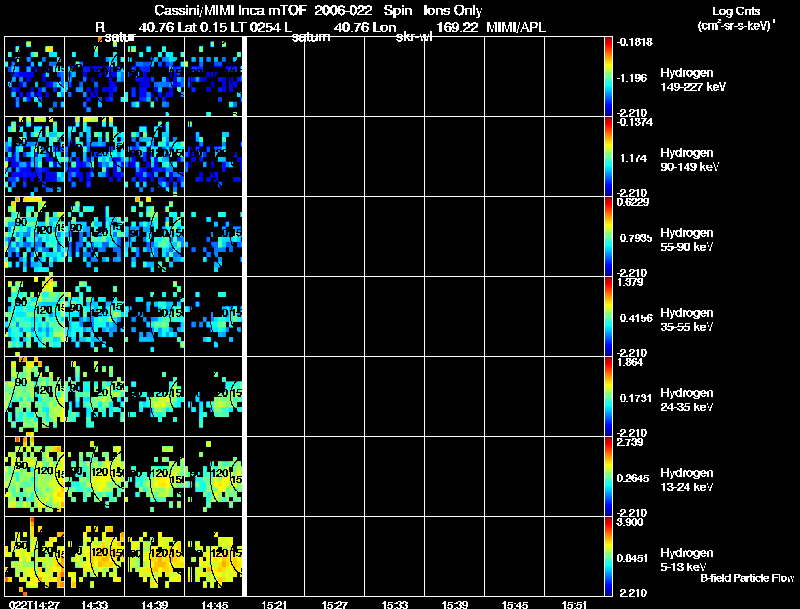
Task: Open the 149-227 keV image at 14:39
Action: pos(155,76)
